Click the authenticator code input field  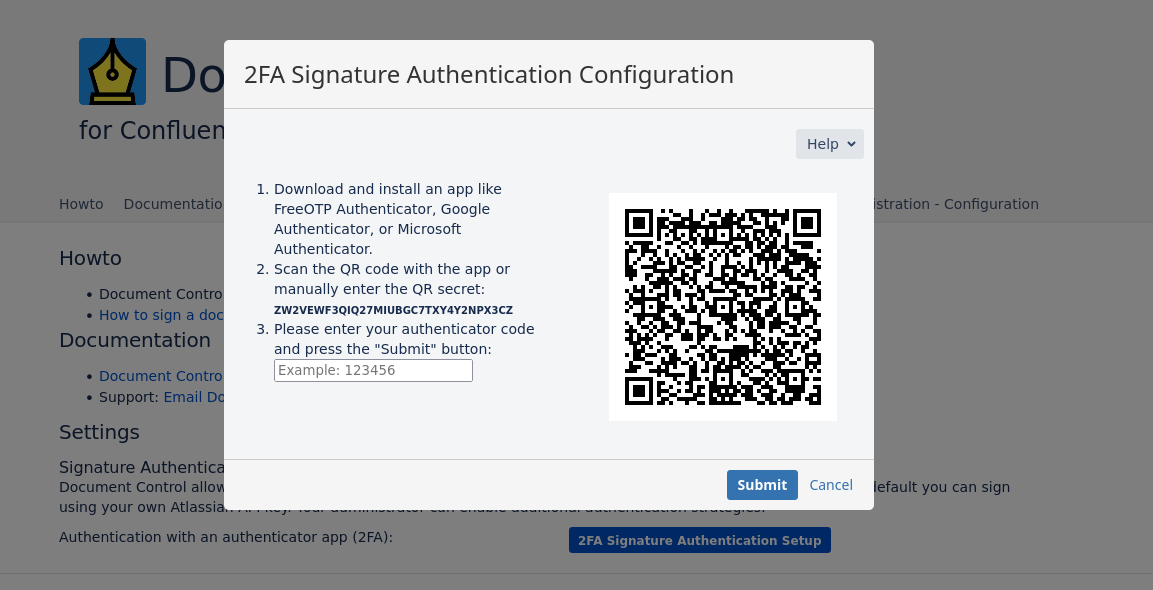373,370
